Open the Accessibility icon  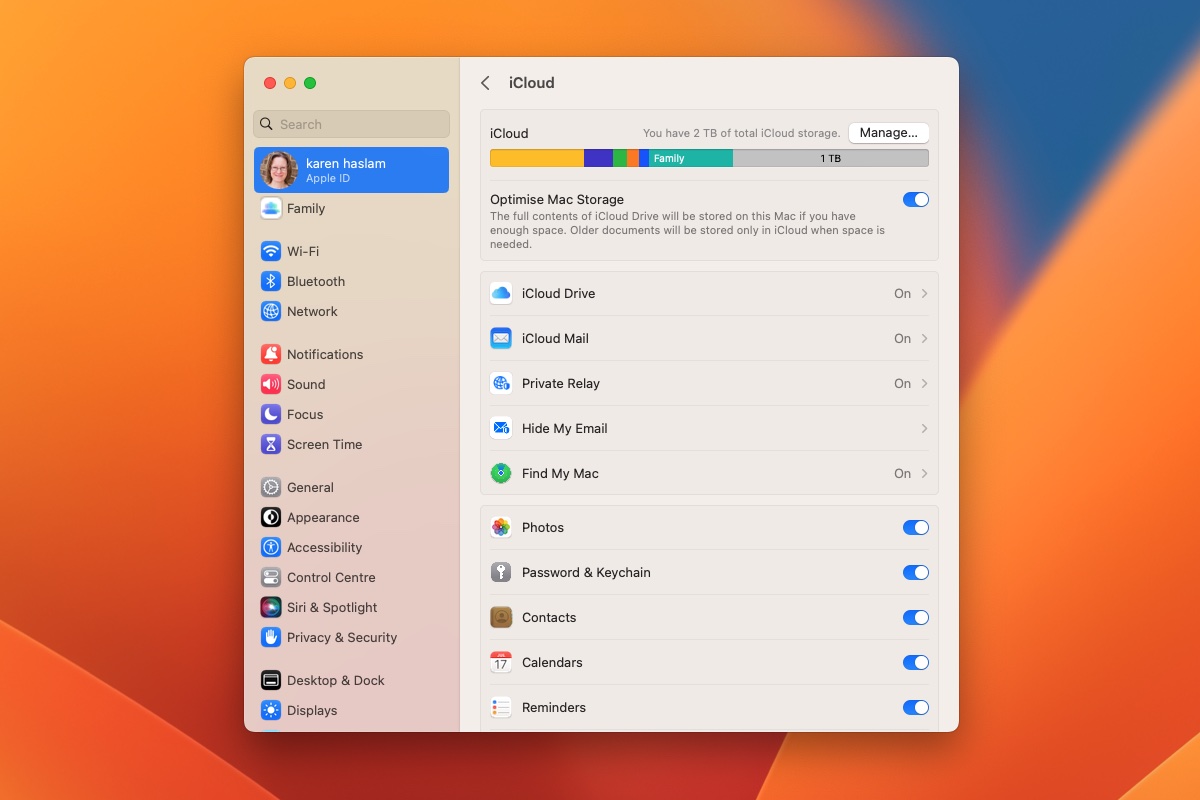[271, 547]
